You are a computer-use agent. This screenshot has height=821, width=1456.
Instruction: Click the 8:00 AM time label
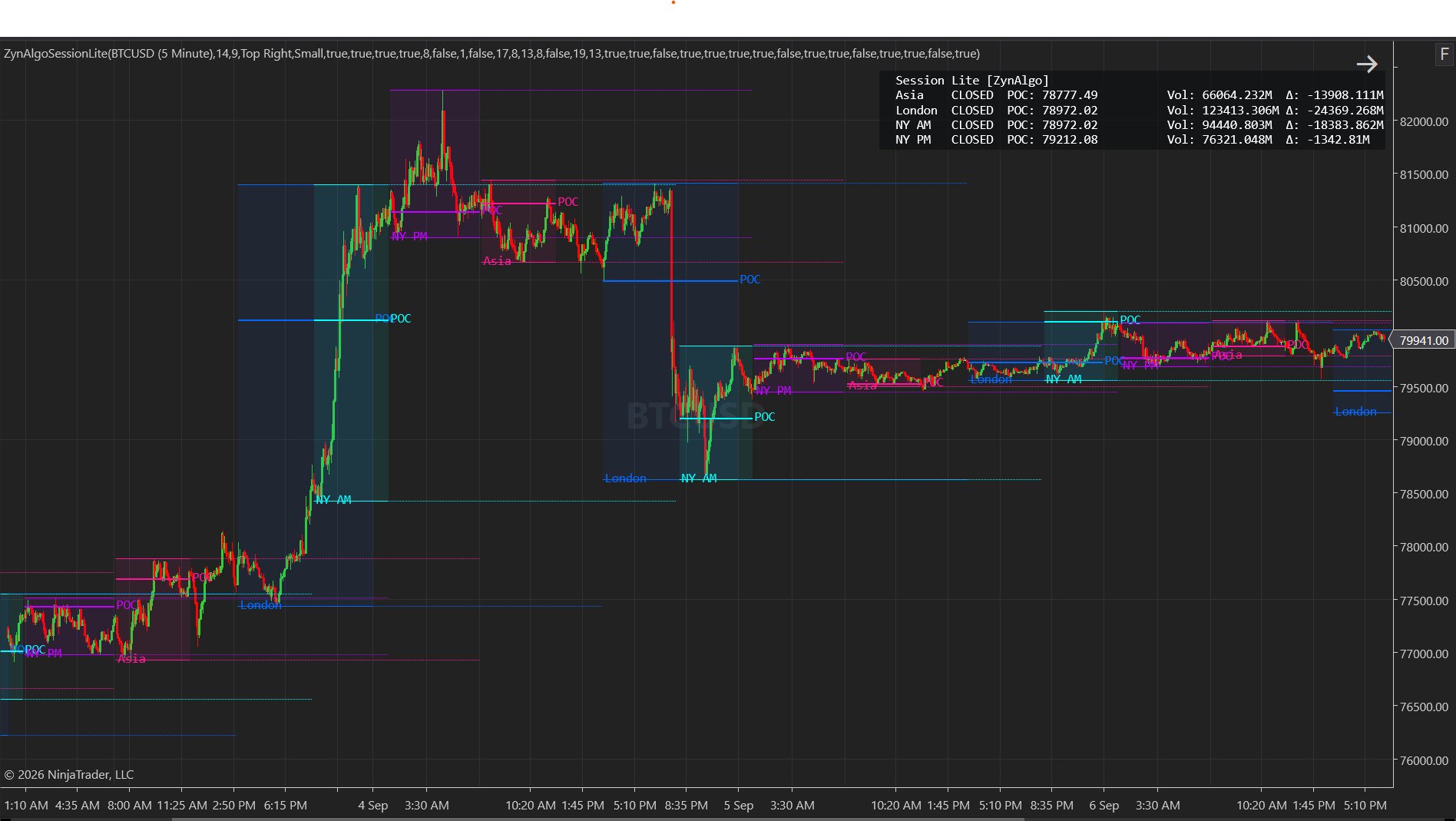click(x=130, y=806)
